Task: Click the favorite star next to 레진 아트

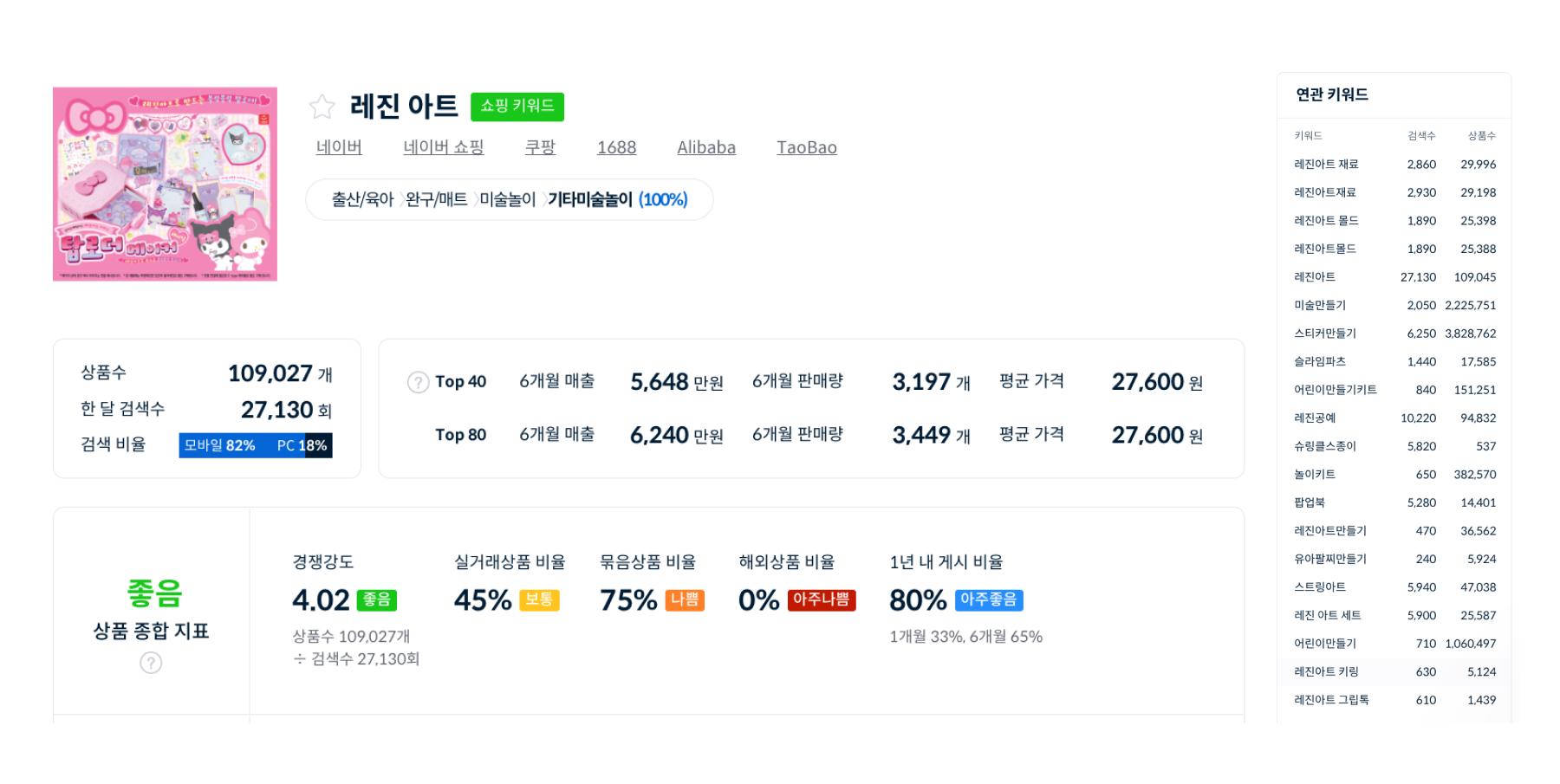Action: click(x=322, y=107)
